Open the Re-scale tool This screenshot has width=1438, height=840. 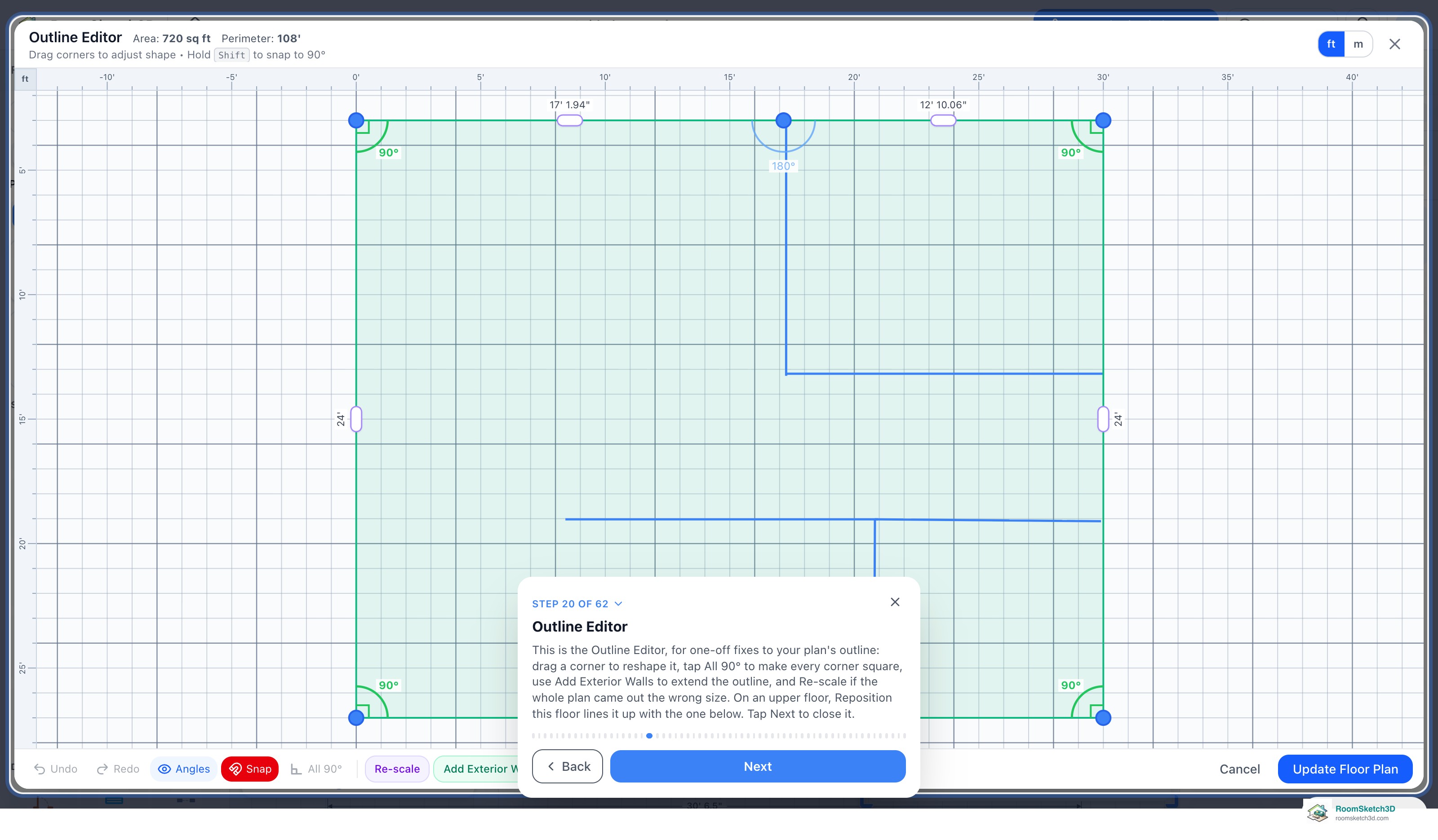coord(397,769)
